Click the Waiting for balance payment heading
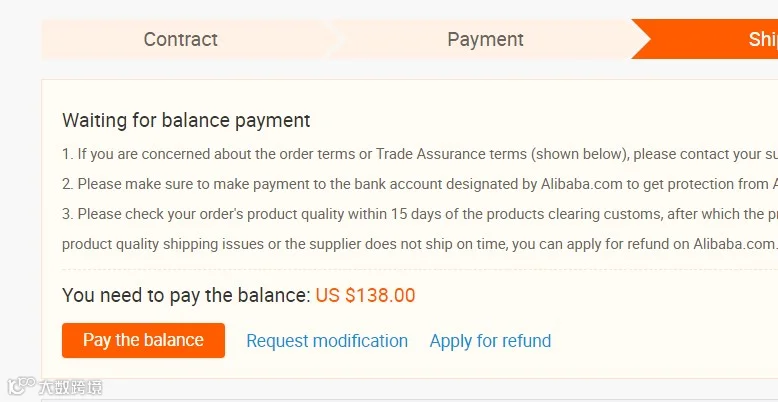778x402 pixels. point(186,121)
